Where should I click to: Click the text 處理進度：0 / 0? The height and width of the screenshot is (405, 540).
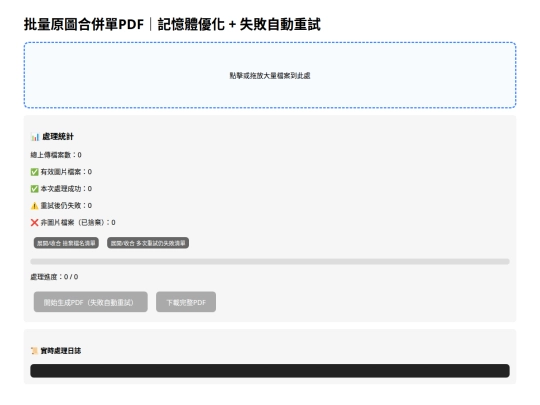[54, 277]
